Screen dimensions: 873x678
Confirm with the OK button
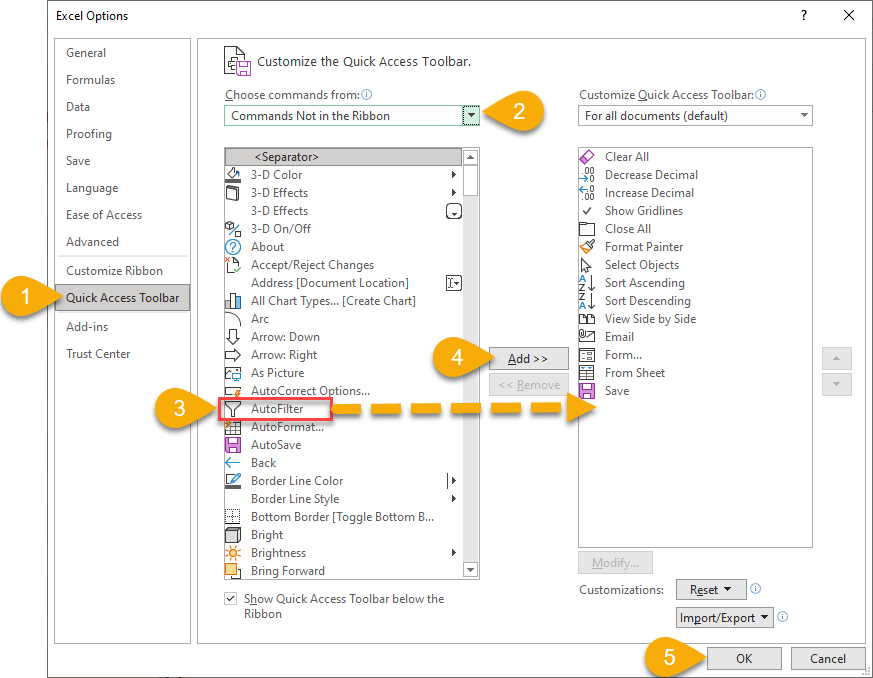(x=744, y=659)
